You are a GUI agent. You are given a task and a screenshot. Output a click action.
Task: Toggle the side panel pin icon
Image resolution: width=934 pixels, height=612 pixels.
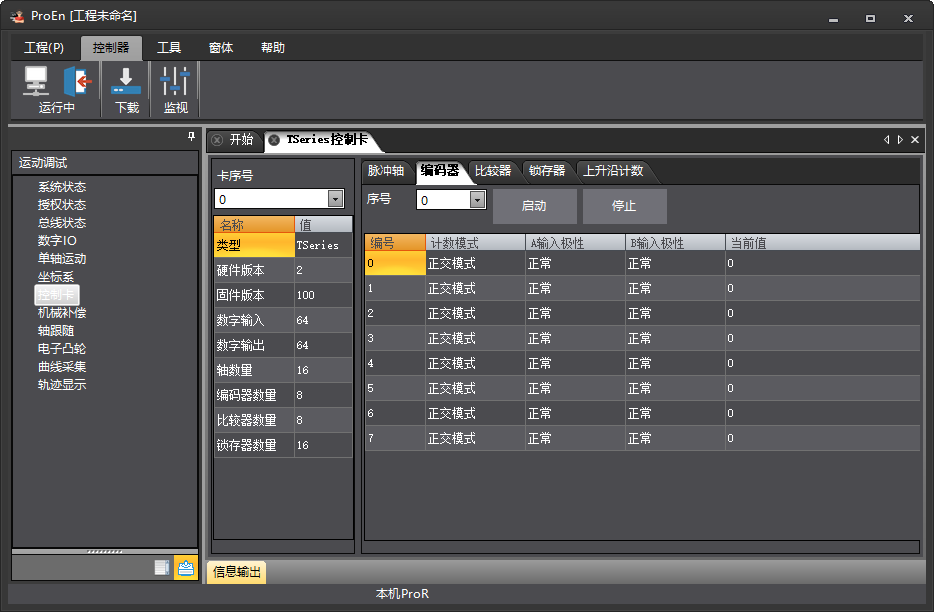[x=191, y=136]
